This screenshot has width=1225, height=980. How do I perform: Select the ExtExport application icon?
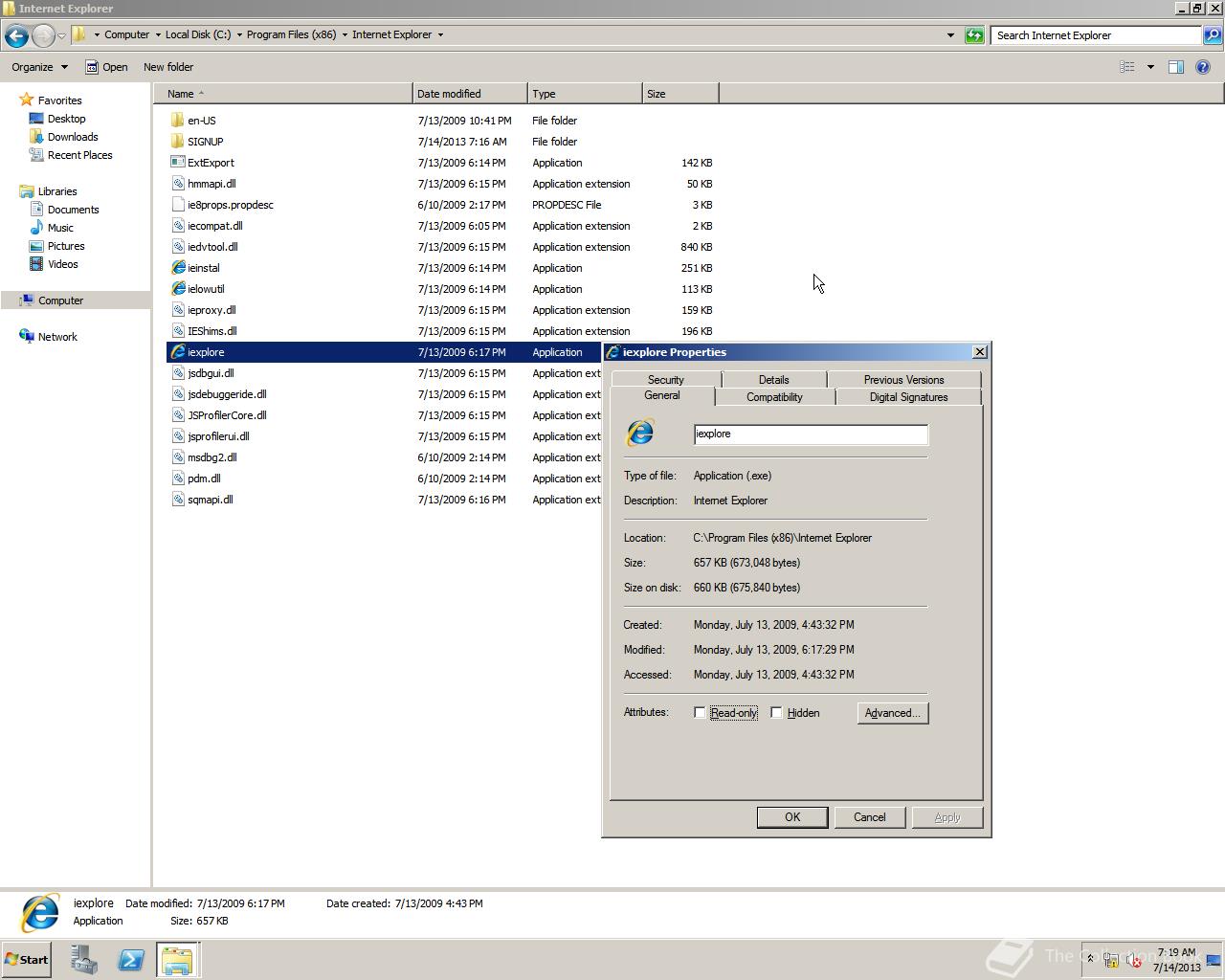point(177,162)
